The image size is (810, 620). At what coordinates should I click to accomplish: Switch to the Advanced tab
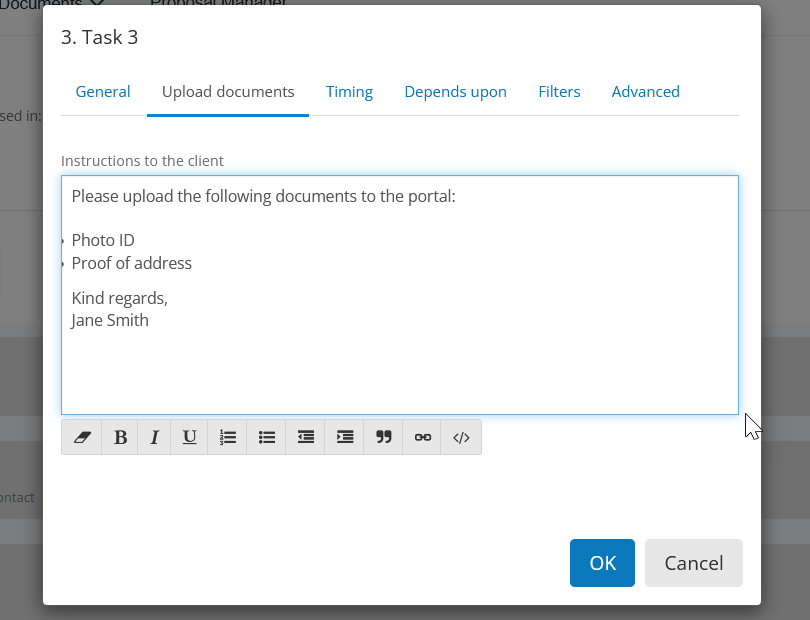coord(645,91)
